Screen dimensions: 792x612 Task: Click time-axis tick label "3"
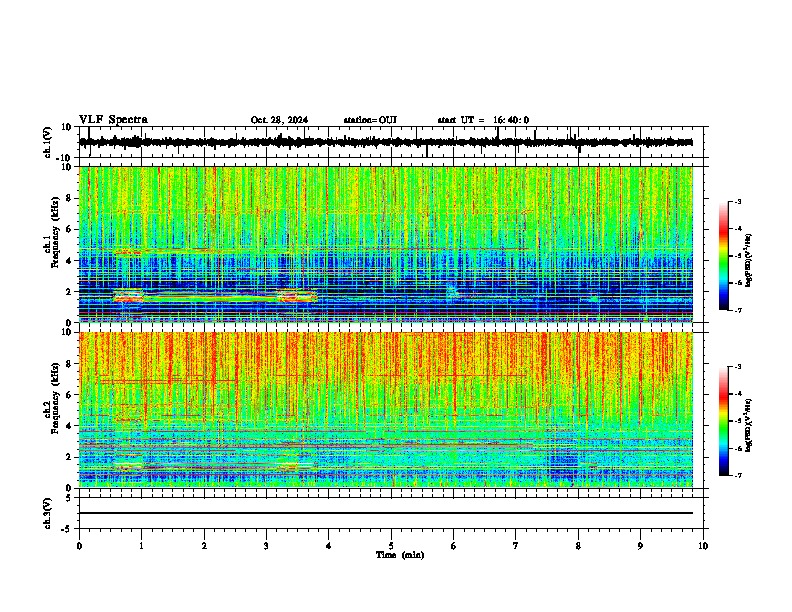coord(266,546)
